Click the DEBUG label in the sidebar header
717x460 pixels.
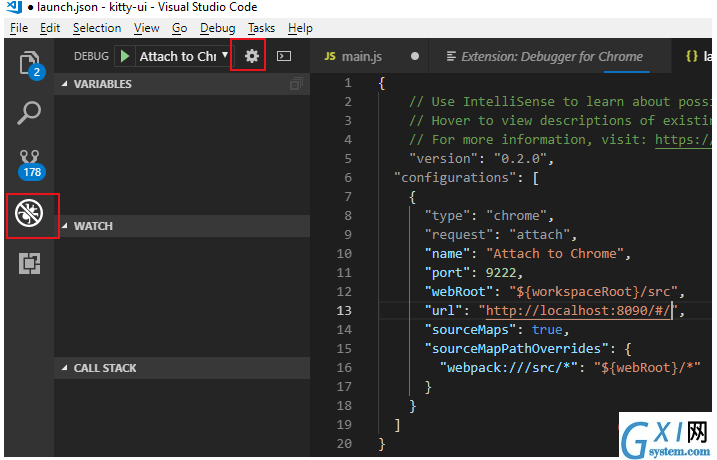coord(91,56)
